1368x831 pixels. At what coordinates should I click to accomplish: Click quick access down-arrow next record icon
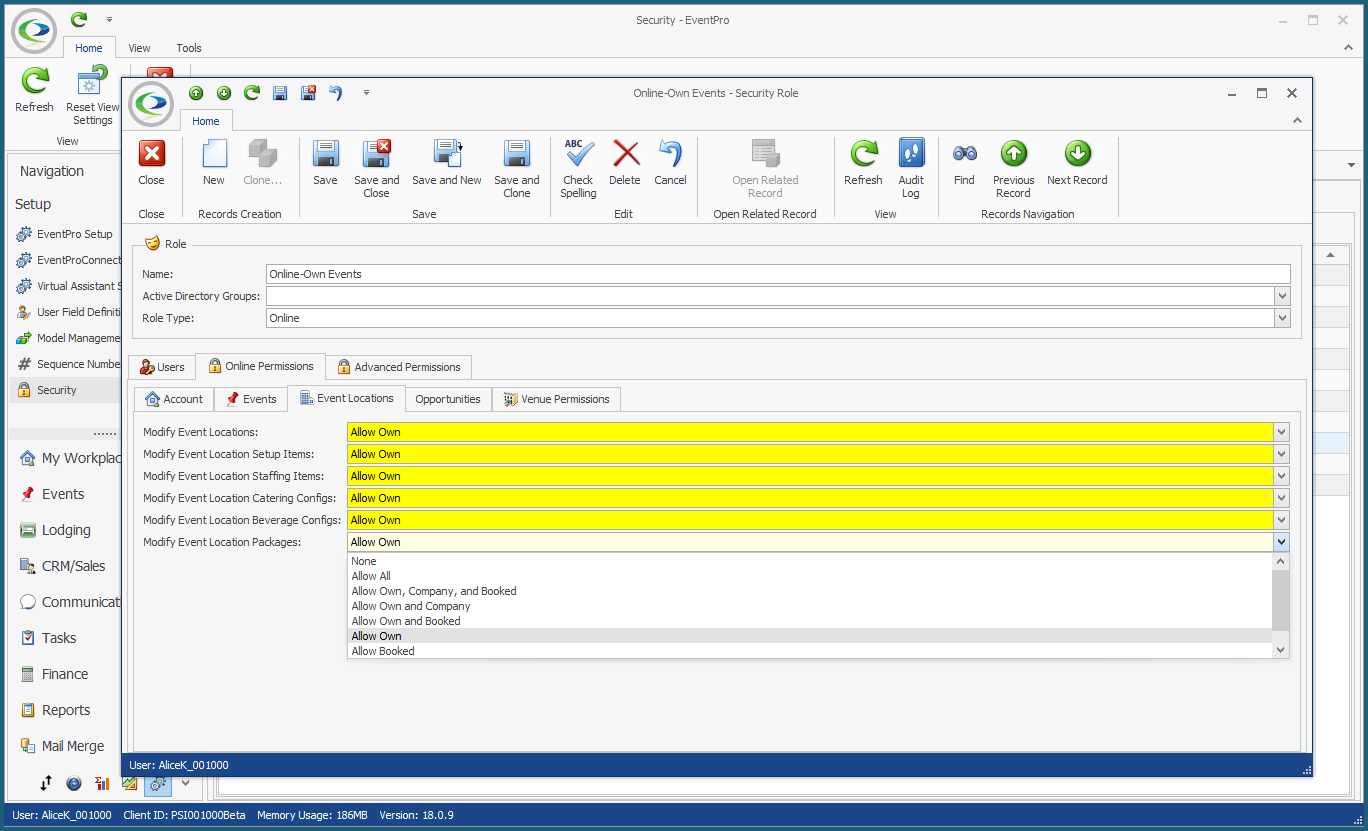click(x=224, y=93)
